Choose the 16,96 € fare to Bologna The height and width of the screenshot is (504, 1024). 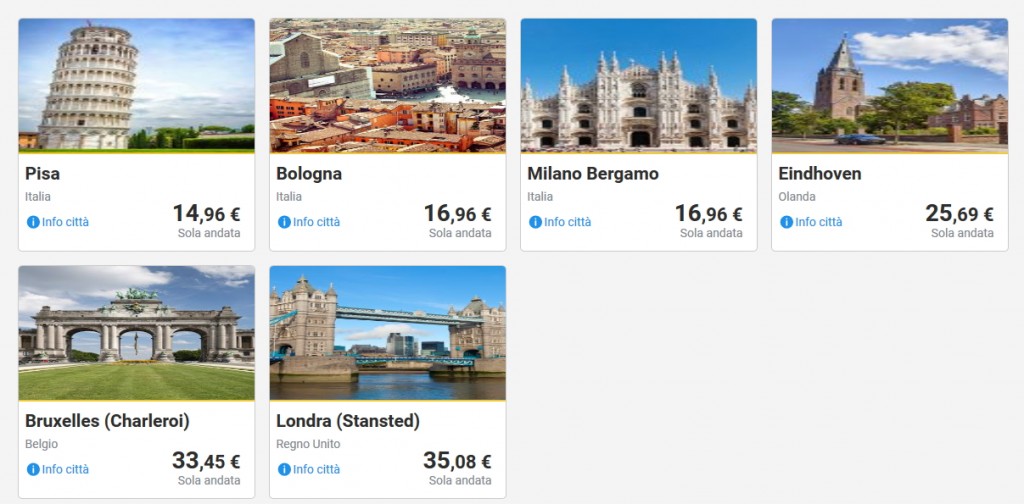(457, 214)
